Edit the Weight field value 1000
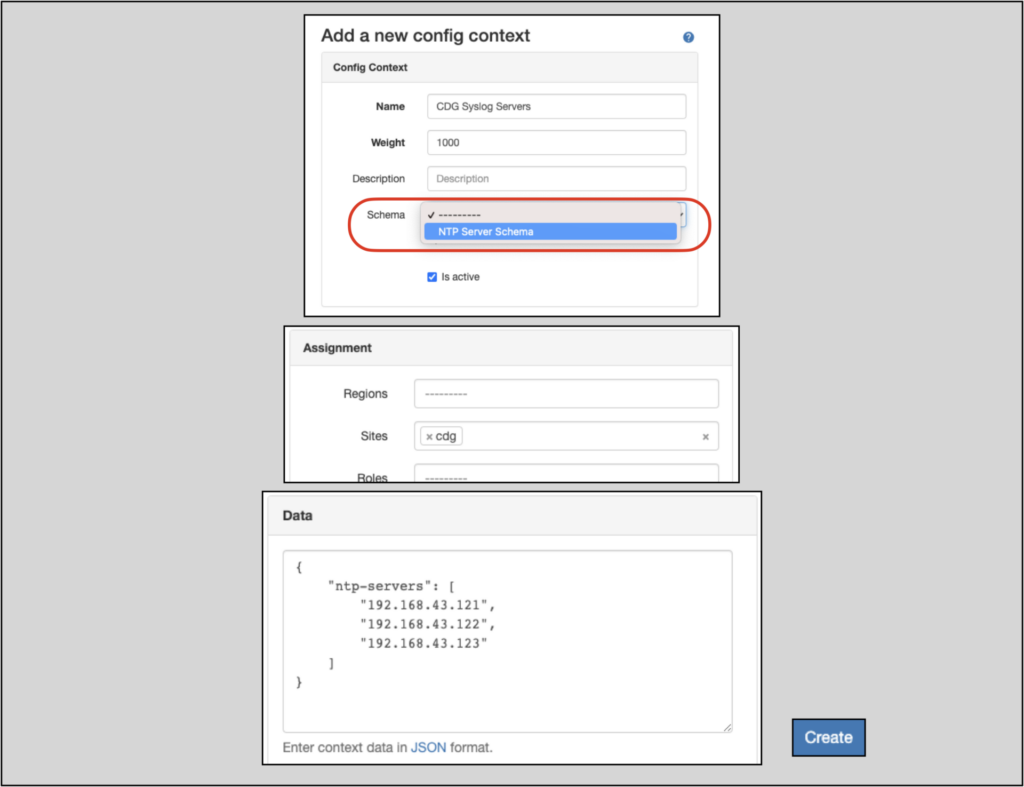The image size is (1024, 787). click(556, 142)
